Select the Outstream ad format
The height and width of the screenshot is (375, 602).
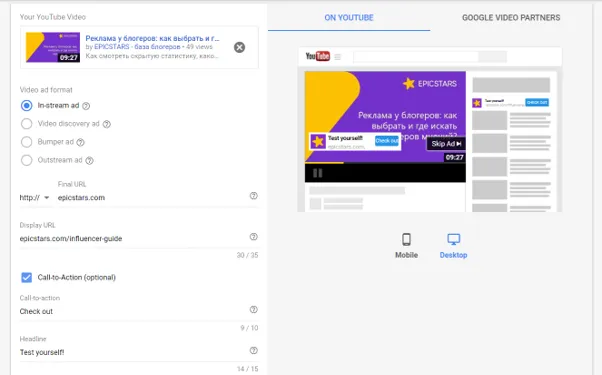(x=26, y=160)
